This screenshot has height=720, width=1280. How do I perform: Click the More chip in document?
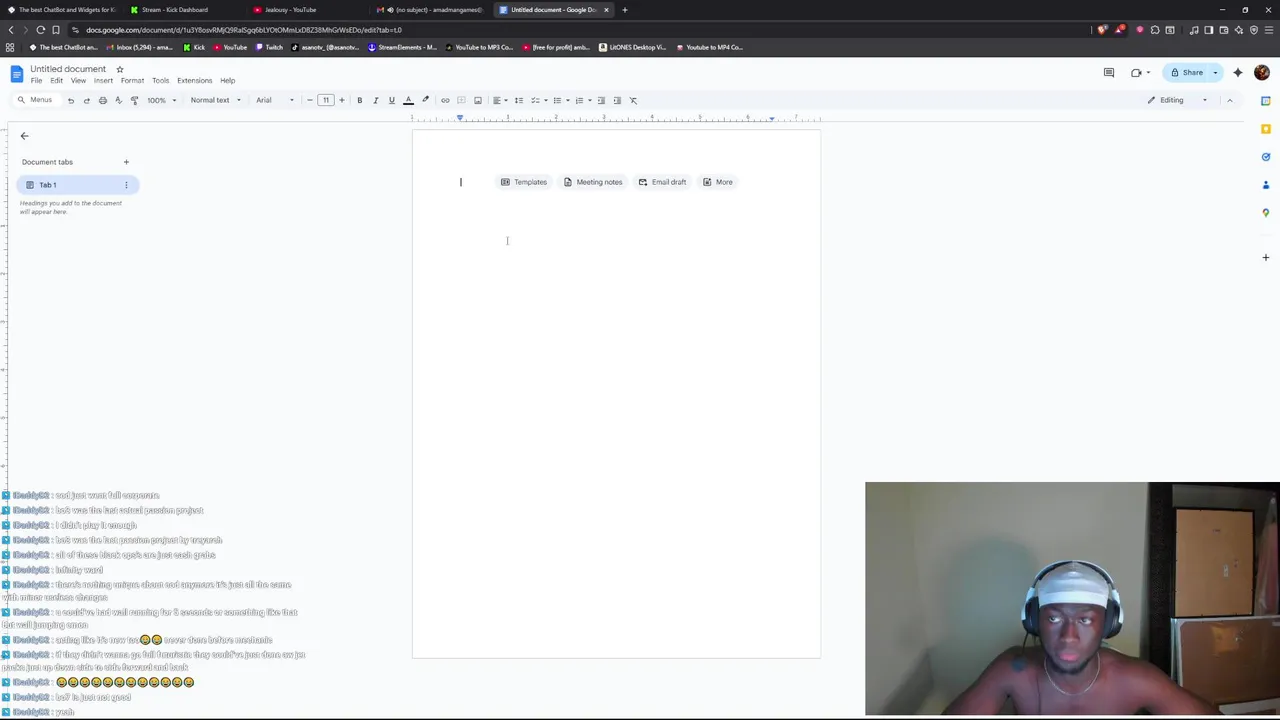coord(718,182)
